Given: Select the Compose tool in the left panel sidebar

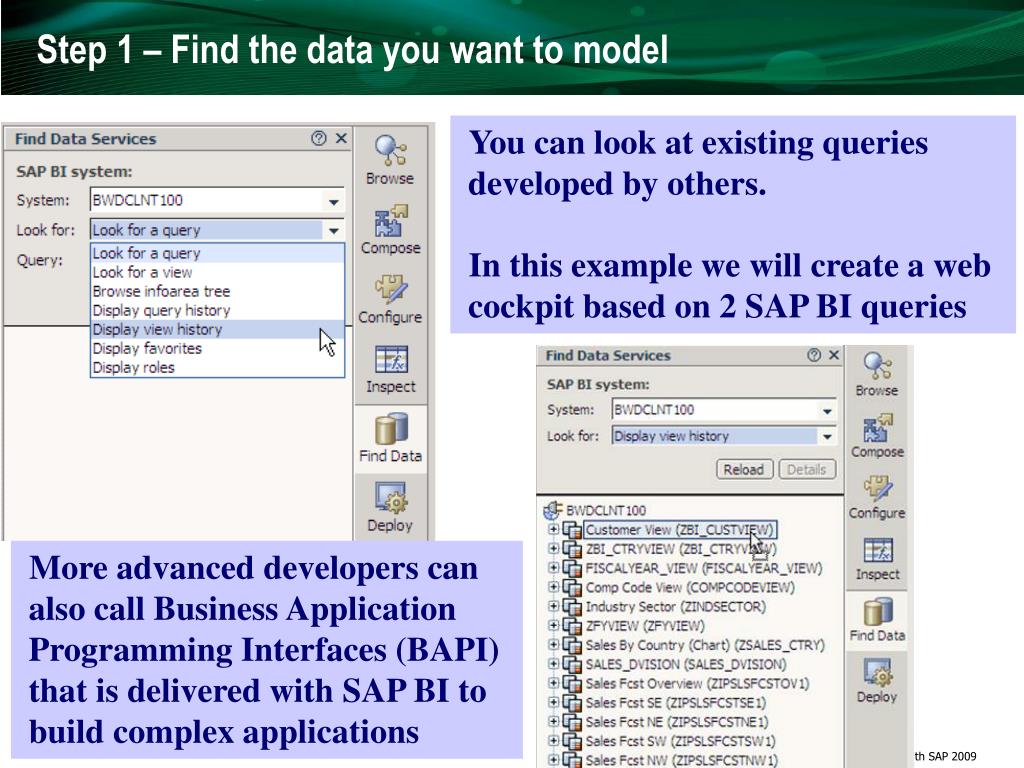Looking at the screenshot, I should 391,230.
